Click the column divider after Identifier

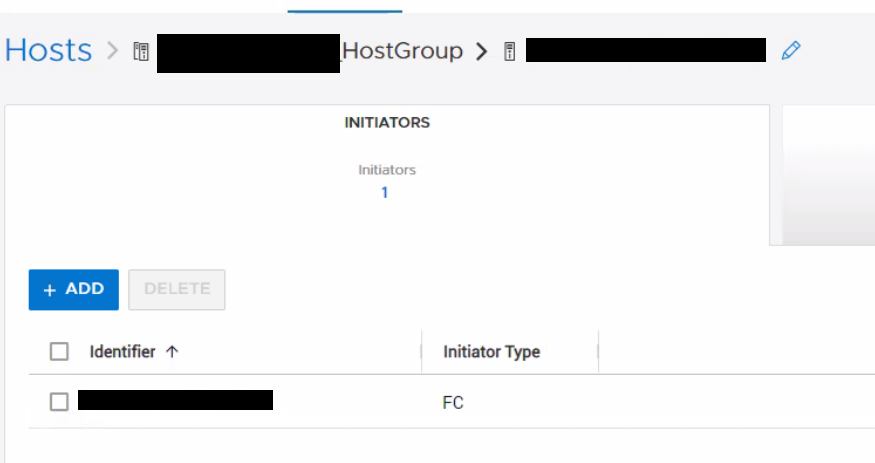tap(421, 351)
